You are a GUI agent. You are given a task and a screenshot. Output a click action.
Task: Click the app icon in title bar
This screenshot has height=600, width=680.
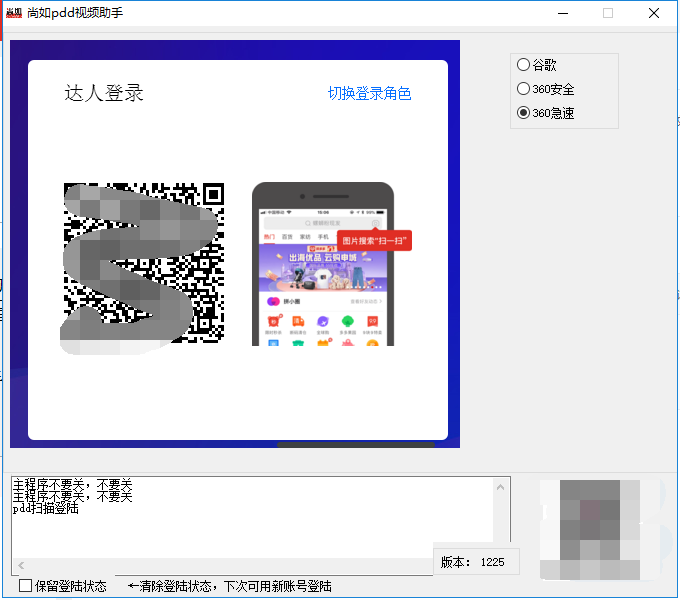point(14,13)
